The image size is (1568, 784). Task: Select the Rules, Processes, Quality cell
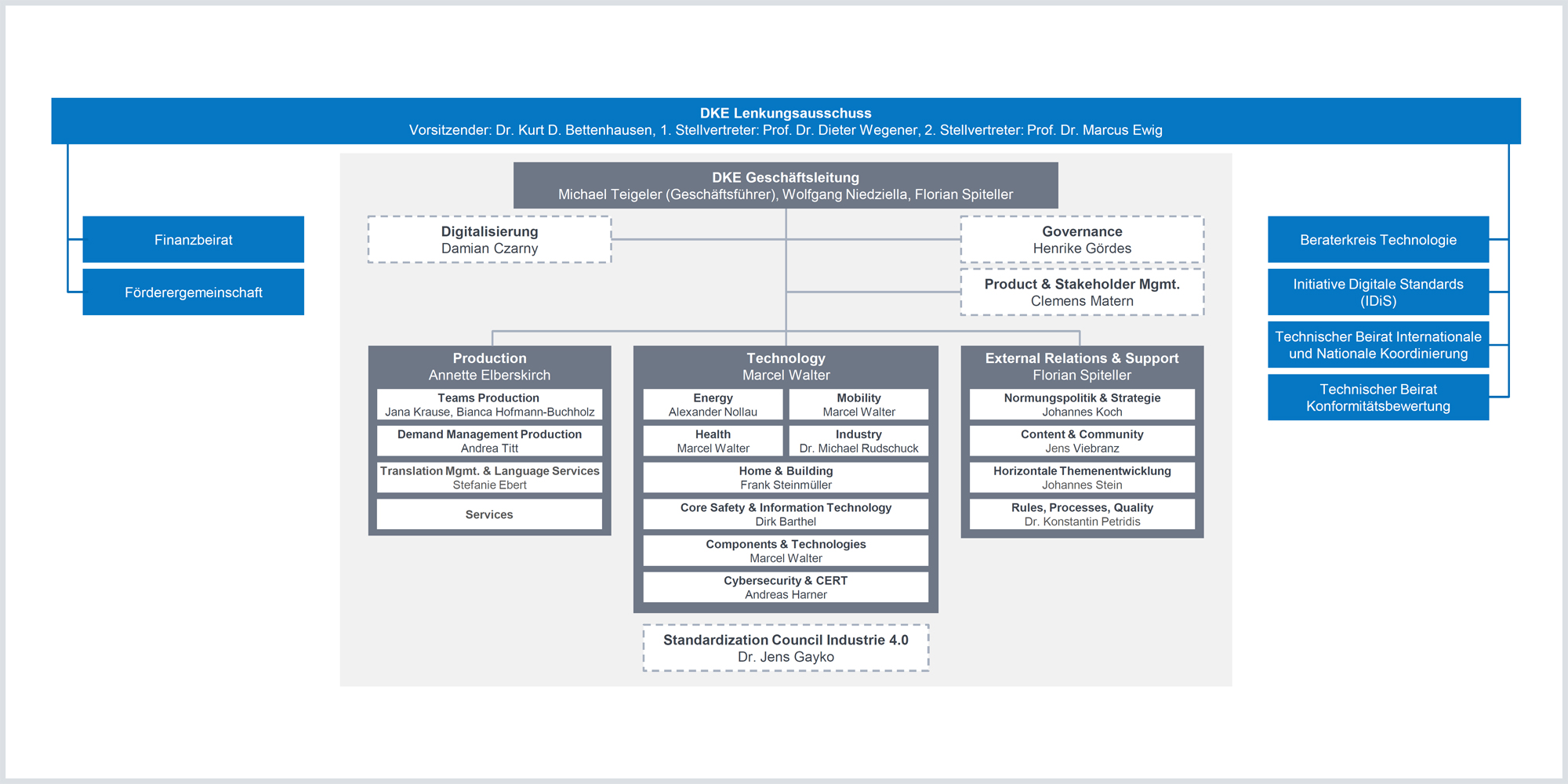pos(1082,514)
